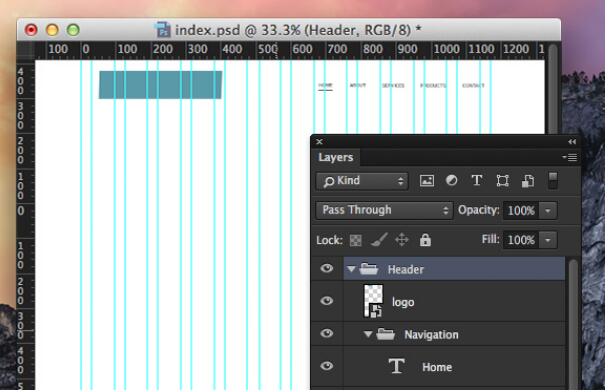This screenshot has height=392, width=609.
Task: Toggle the layer filtering on/off switch
Action: (x=553, y=181)
